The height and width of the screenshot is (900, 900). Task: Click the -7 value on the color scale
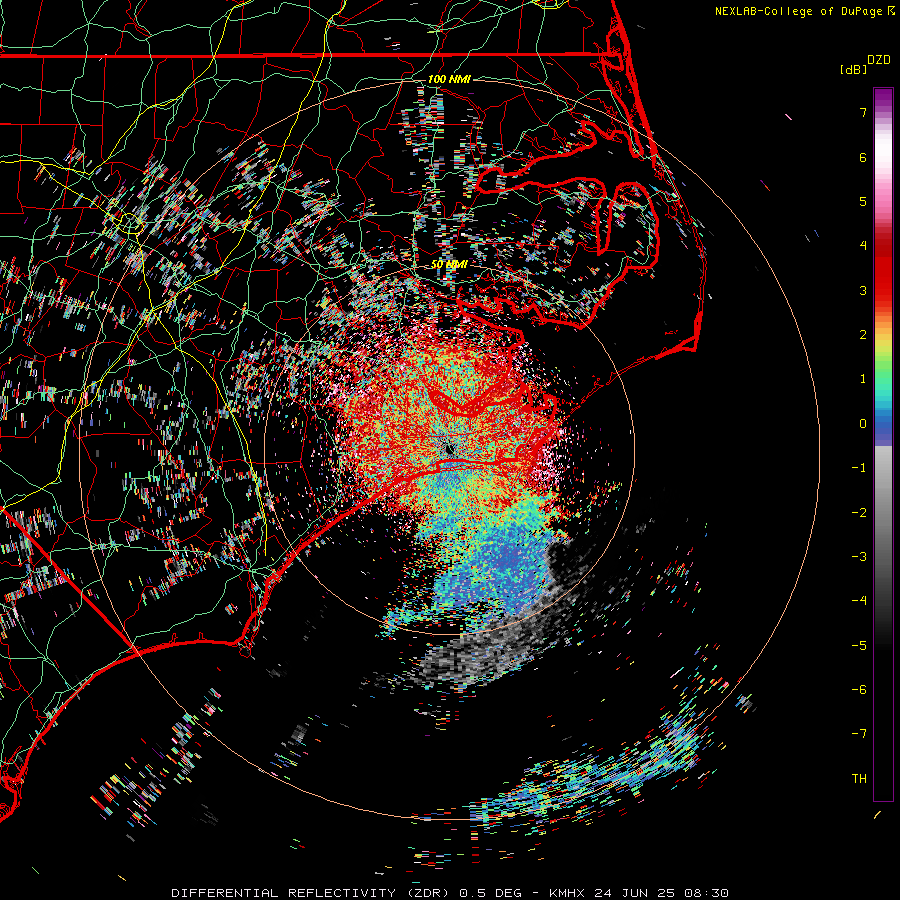(x=859, y=734)
